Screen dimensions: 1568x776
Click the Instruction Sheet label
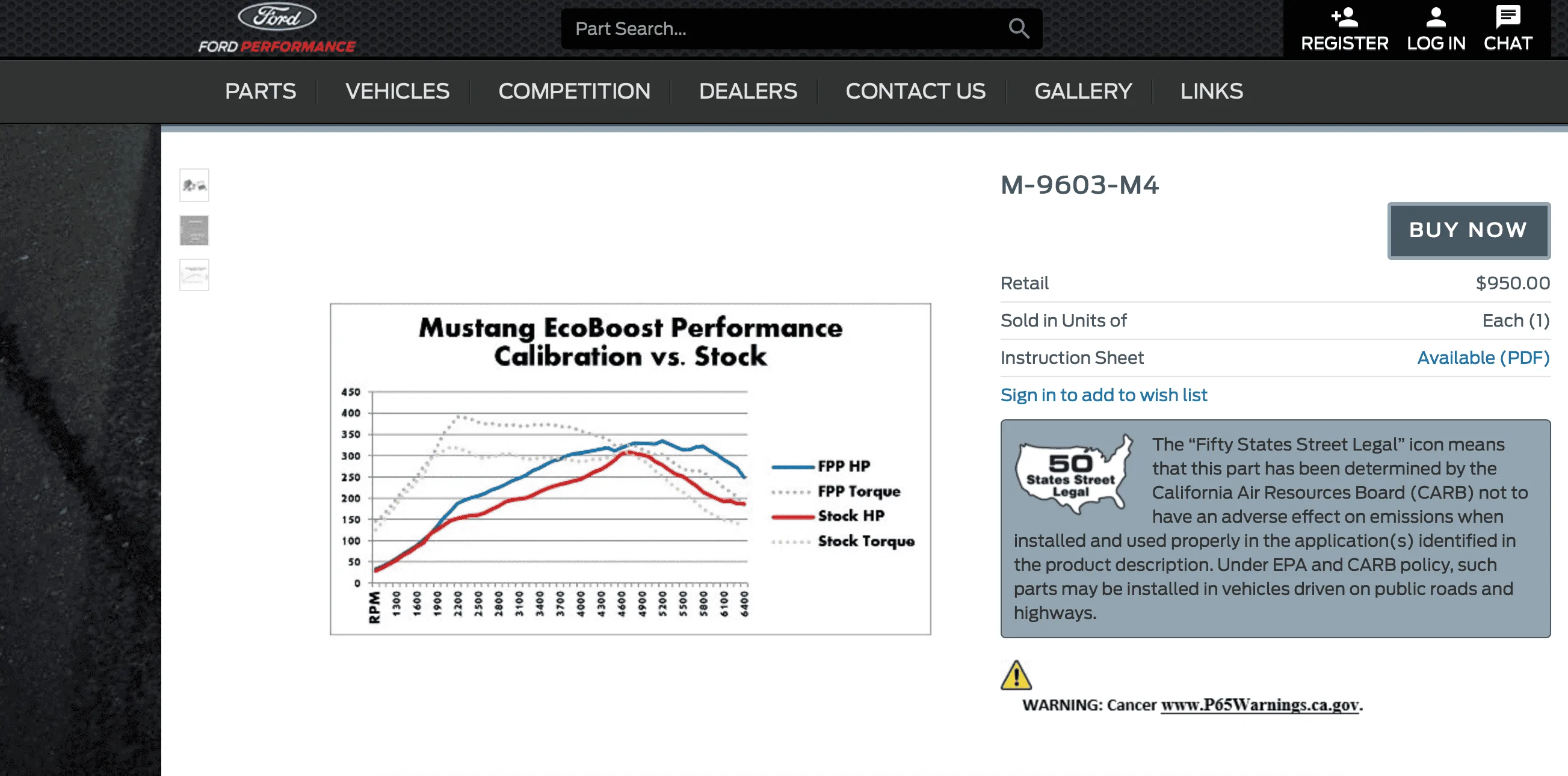pos(1072,358)
